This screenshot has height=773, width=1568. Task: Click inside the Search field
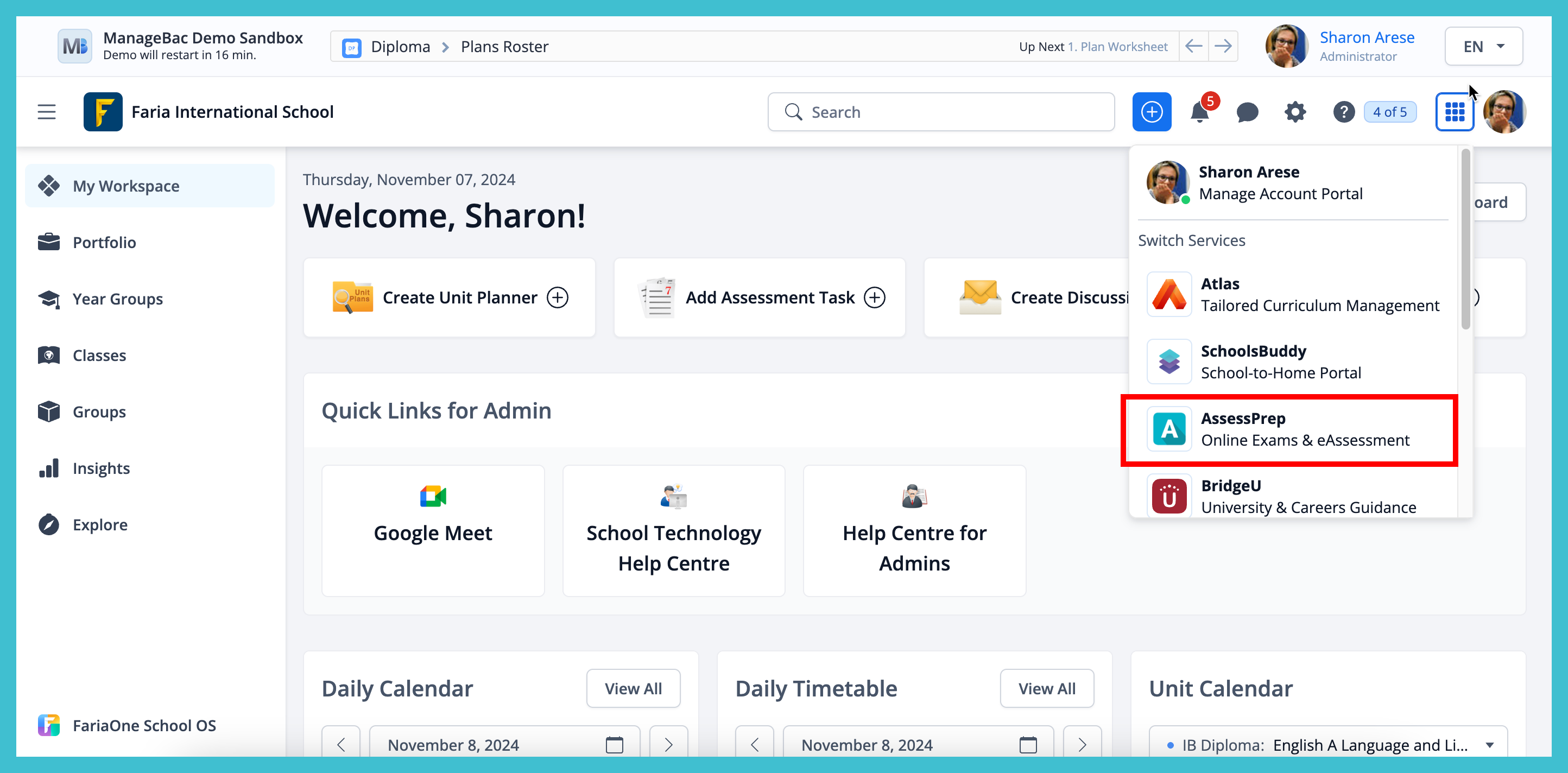pos(940,112)
